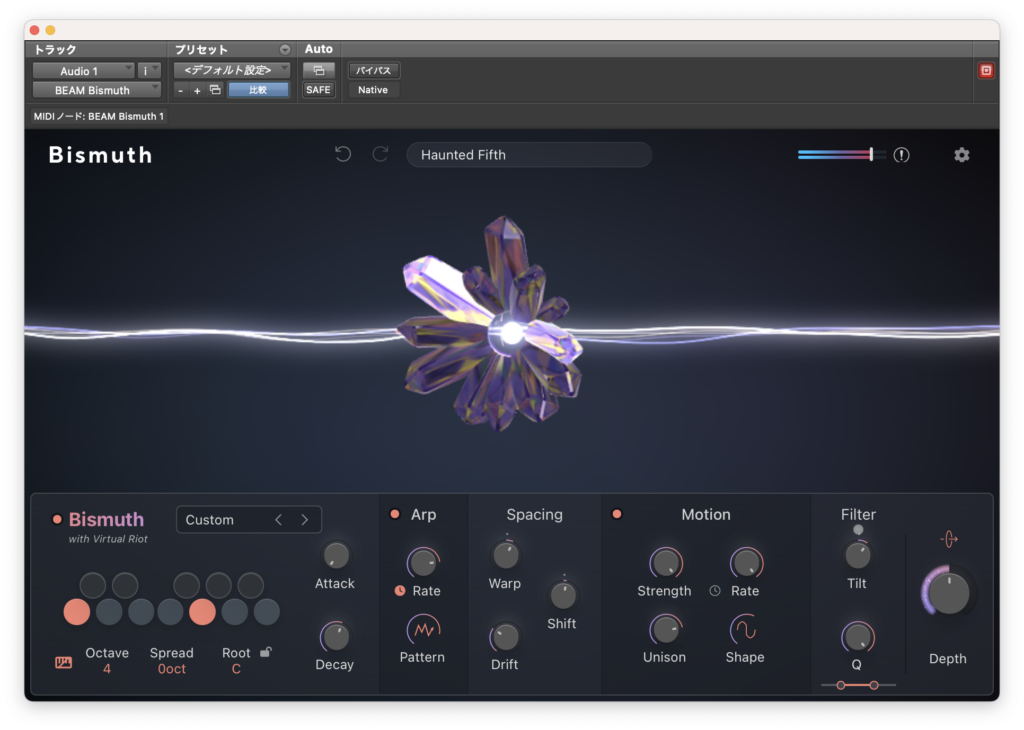Click the preset plus button
Screen dimensions: 1024x730
coord(197,90)
